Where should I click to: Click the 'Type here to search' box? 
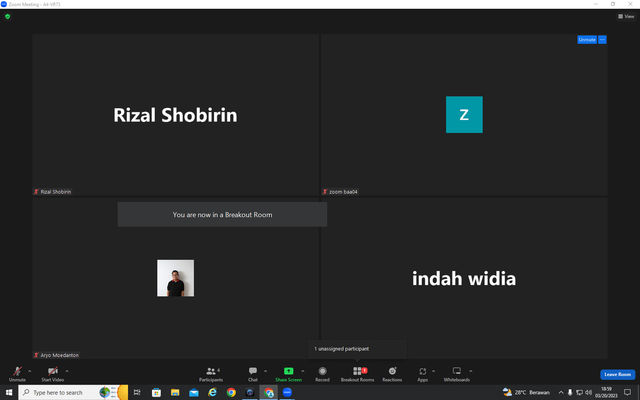coord(73,392)
